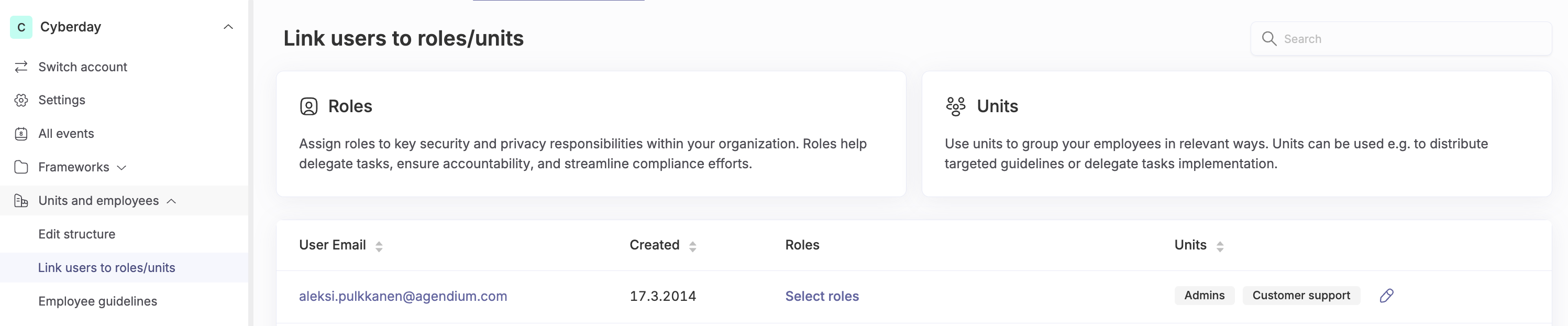
Task: Click the Admins unit tag
Action: point(1204,296)
